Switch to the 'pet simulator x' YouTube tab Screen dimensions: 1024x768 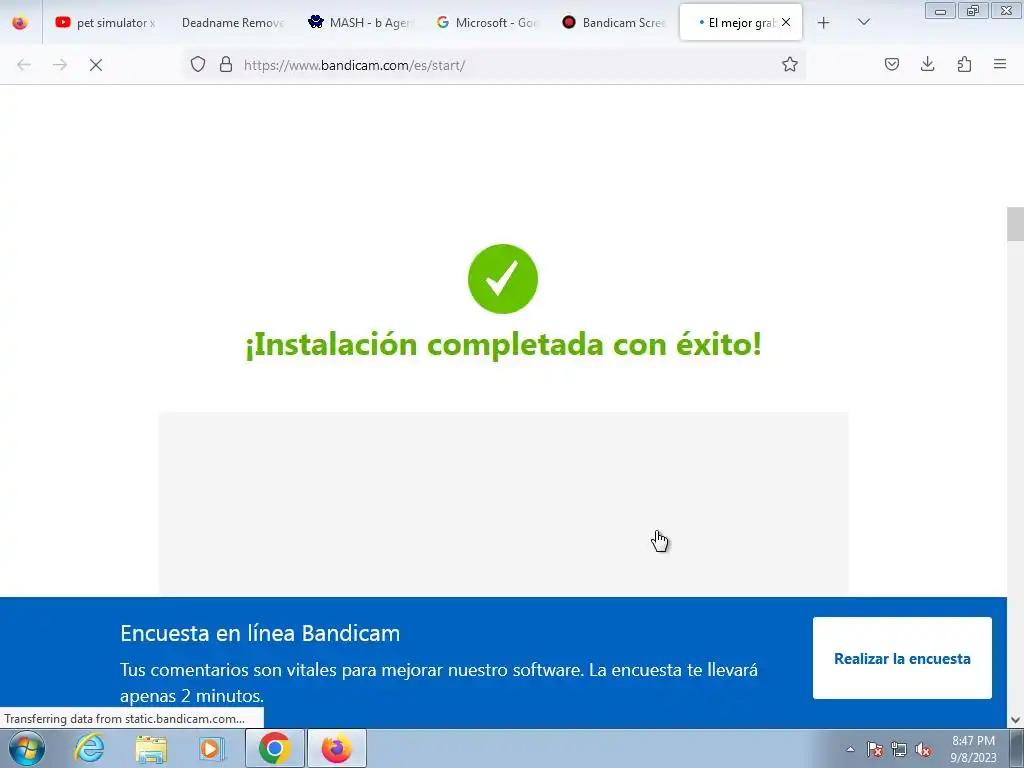click(106, 22)
